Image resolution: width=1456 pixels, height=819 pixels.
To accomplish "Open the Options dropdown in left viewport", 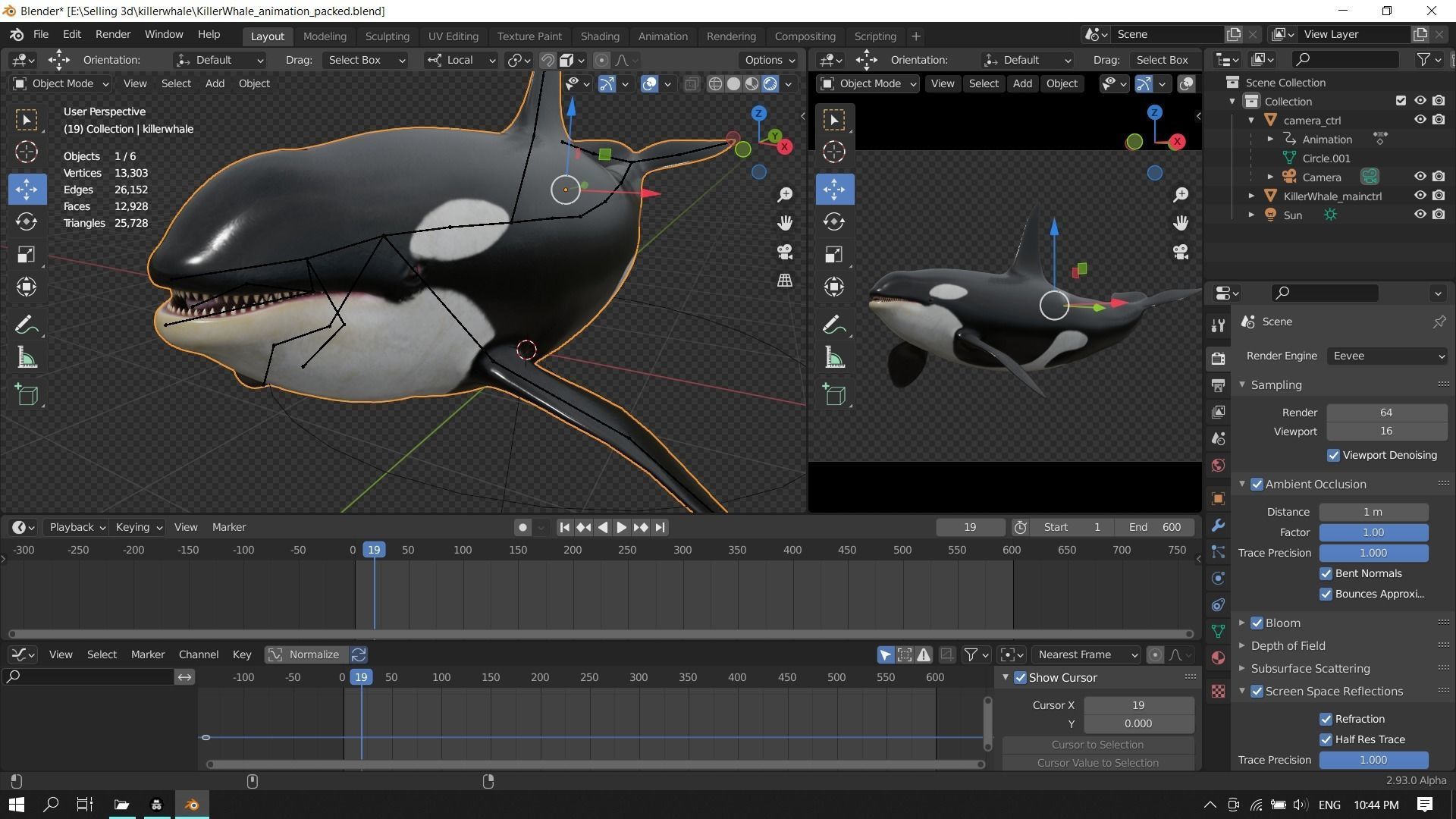I will tap(770, 60).
